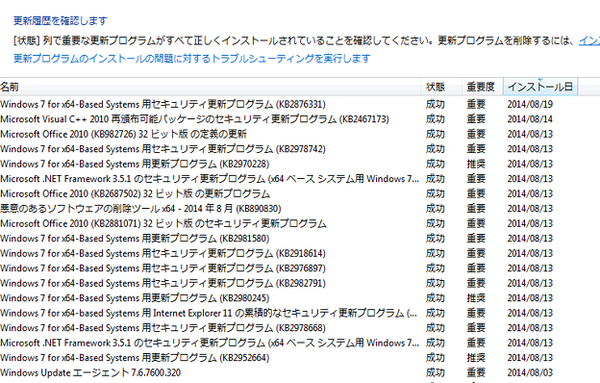Screen dimensions: 600x383
Task: Click the 2014/08/14 install date cell
Action: pyautogui.click(x=530, y=119)
